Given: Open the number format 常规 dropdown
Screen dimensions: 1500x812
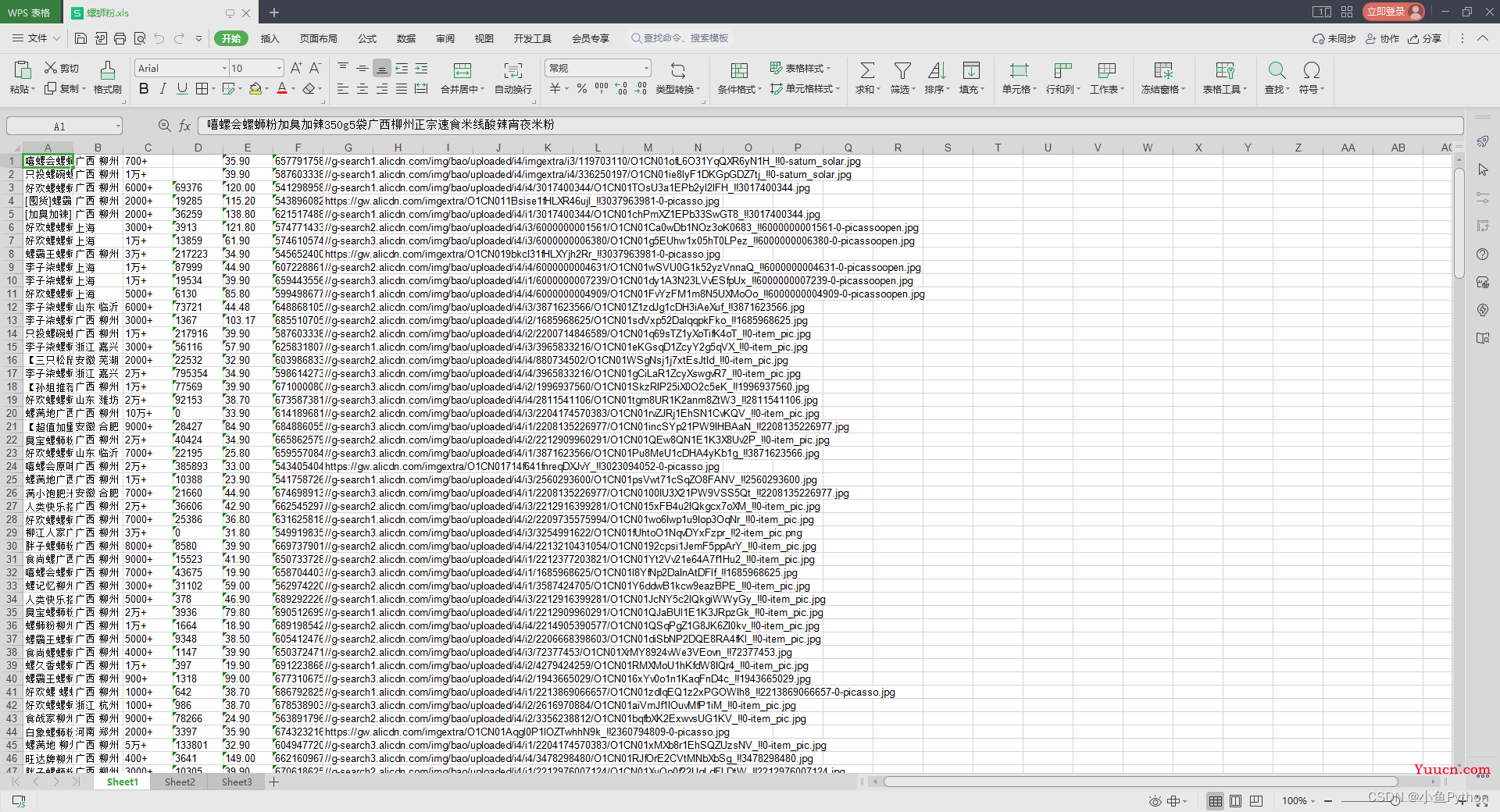Looking at the screenshot, I should (x=646, y=68).
